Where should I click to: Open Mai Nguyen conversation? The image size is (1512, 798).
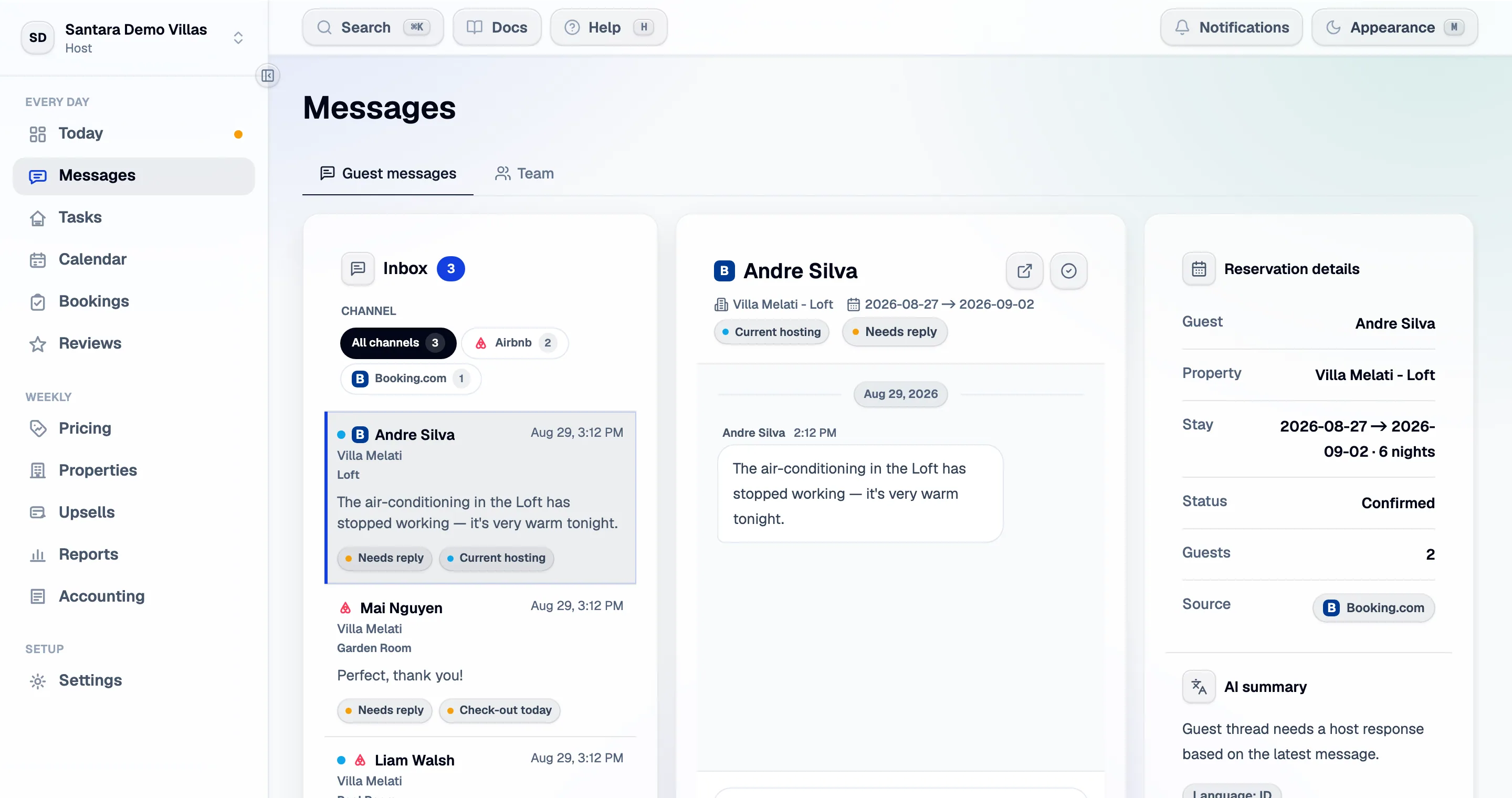[x=481, y=659]
